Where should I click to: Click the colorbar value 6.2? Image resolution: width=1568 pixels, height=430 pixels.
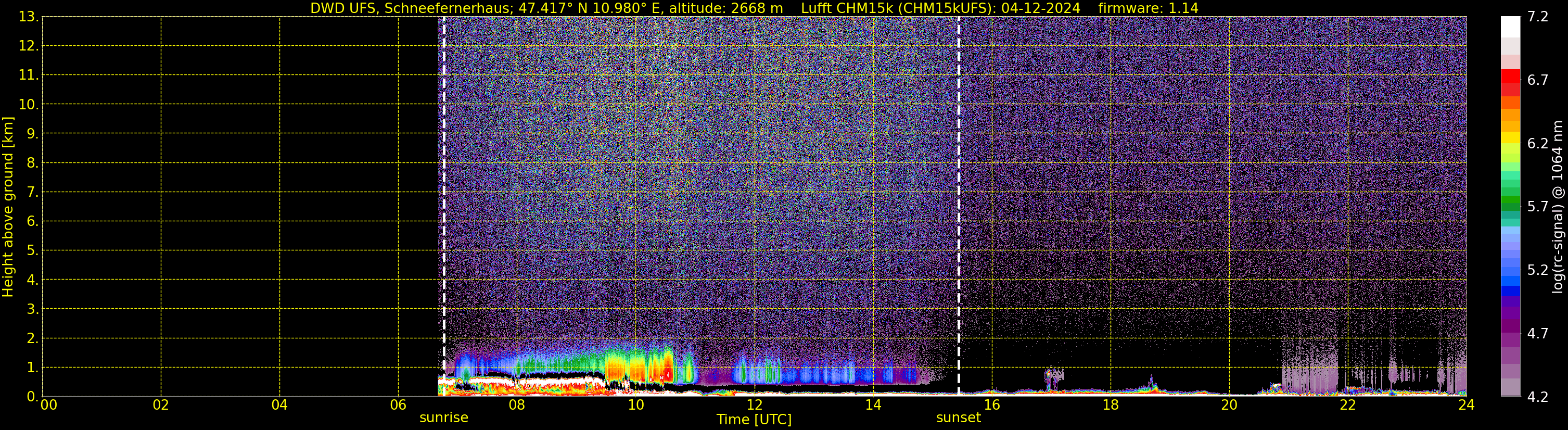point(1538,143)
